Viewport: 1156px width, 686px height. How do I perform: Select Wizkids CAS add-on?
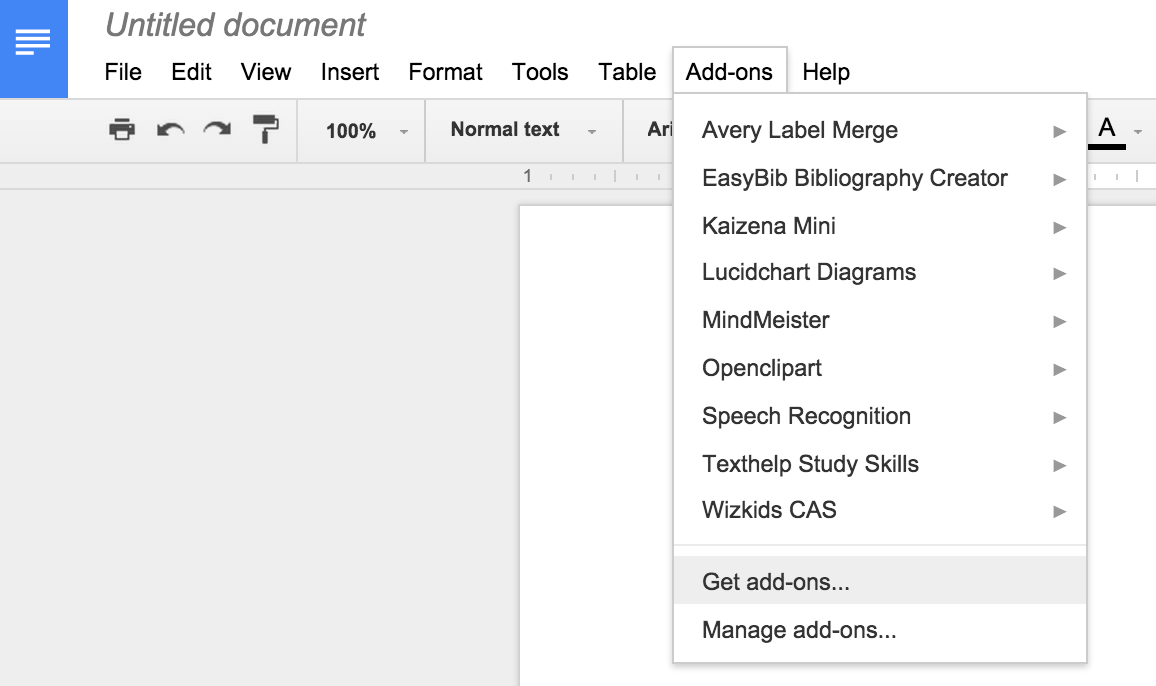[x=880, y=510]
